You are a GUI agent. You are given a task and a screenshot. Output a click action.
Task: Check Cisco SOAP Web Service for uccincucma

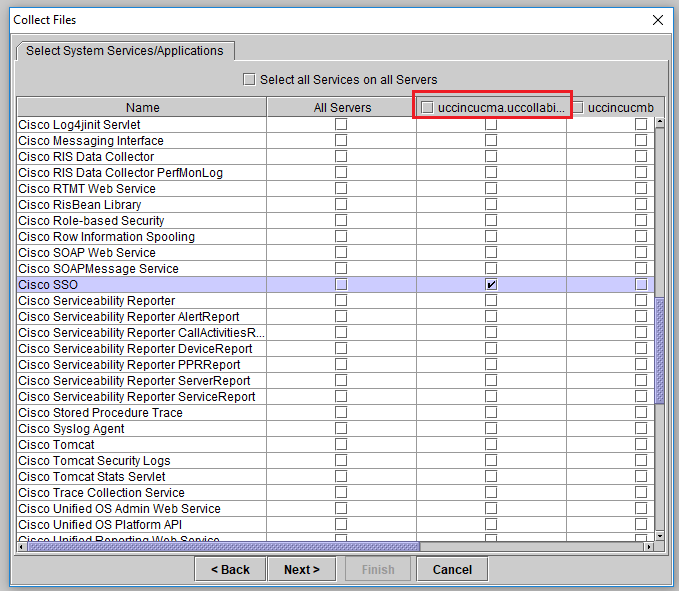click(x=491, y=252)
